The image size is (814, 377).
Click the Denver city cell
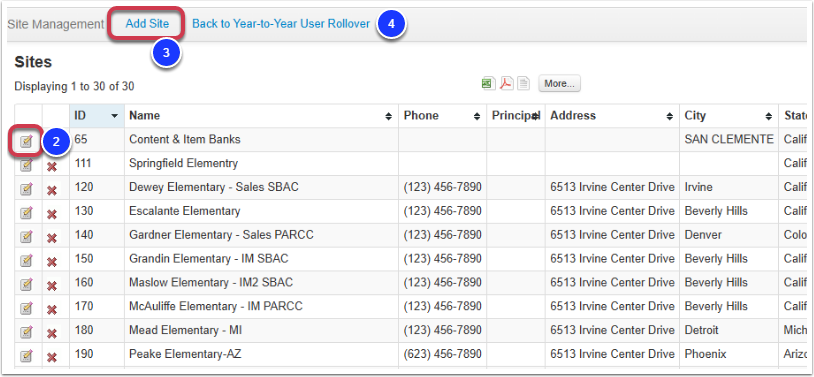click(729, 235)
